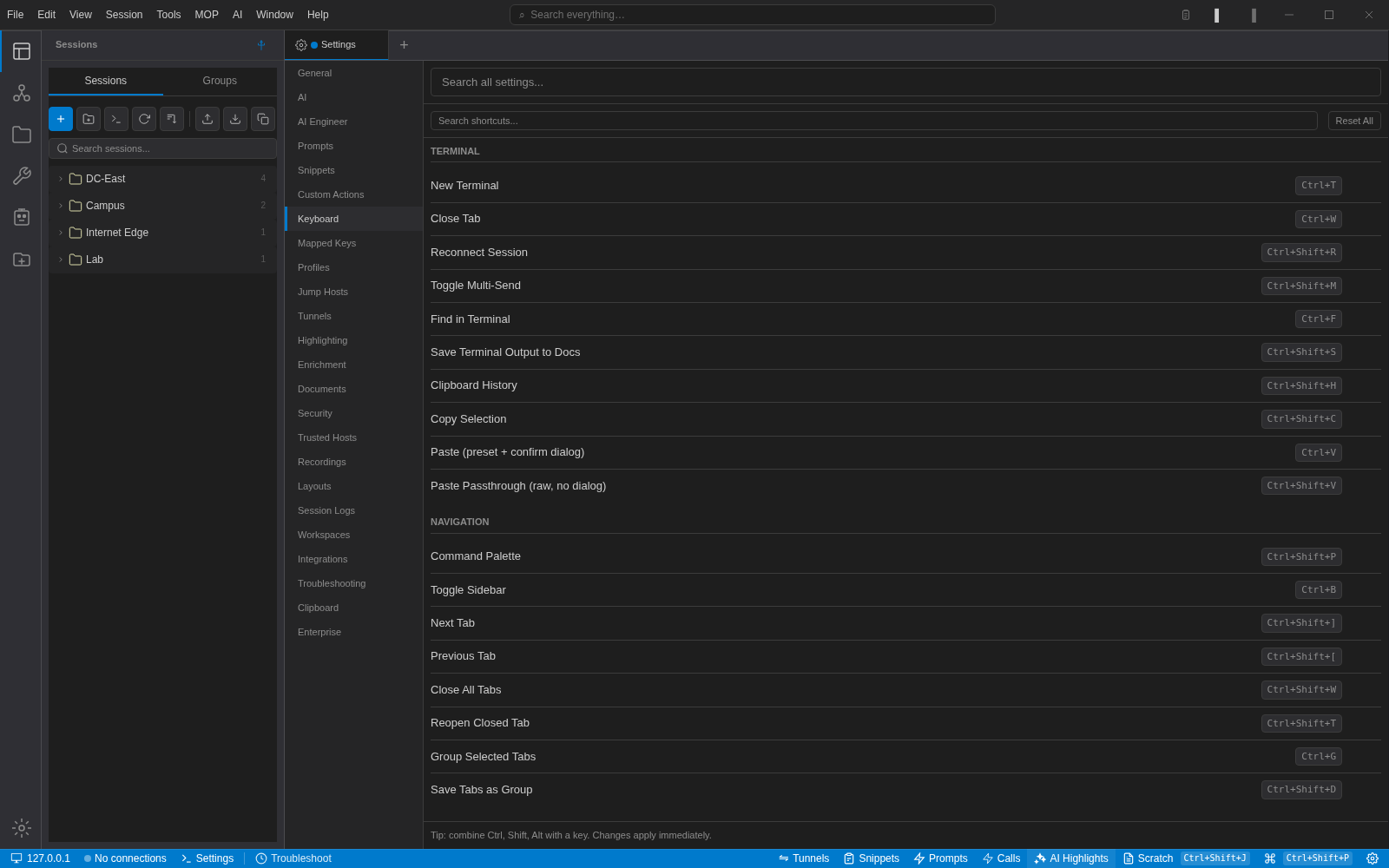Screen dimensions: 1389x868
Task: Expand the DC-East session folder
Action: 162,179
